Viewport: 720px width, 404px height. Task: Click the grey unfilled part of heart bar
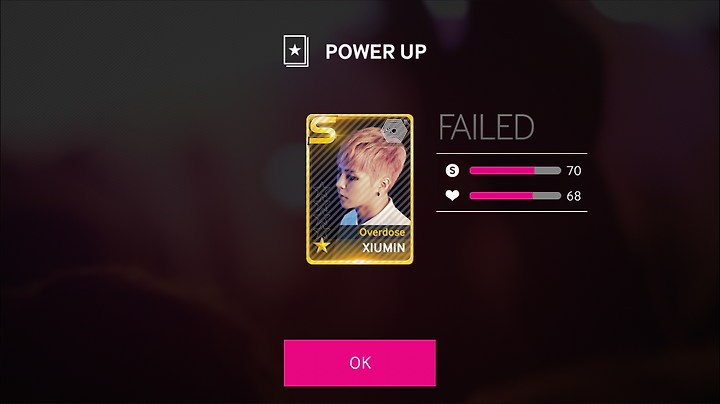(546, 196)
